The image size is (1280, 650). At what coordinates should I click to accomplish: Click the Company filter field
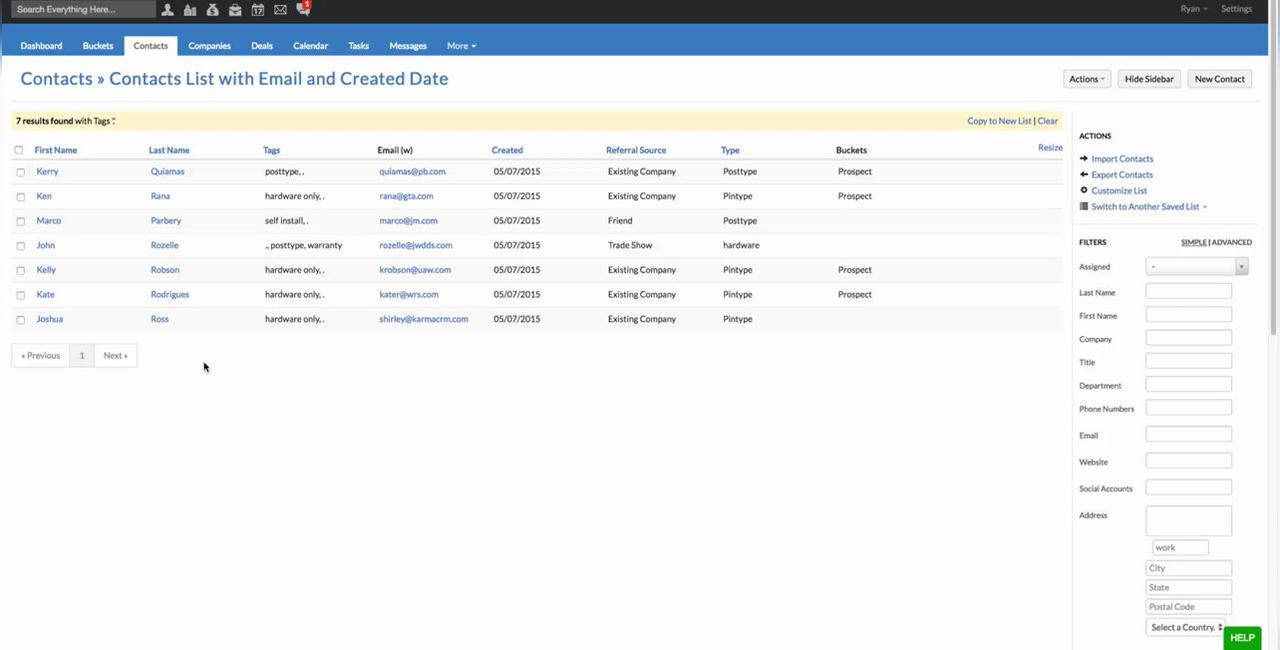(1189, 338)
